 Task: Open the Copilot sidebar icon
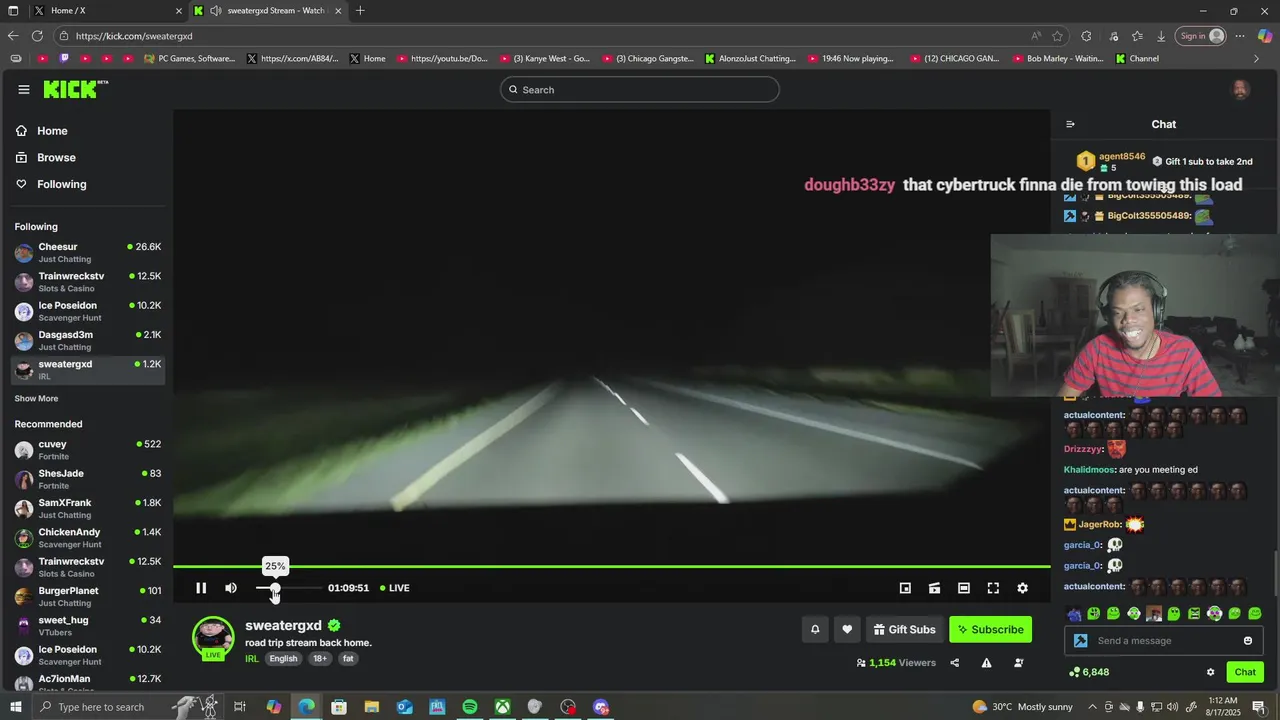1265,36
